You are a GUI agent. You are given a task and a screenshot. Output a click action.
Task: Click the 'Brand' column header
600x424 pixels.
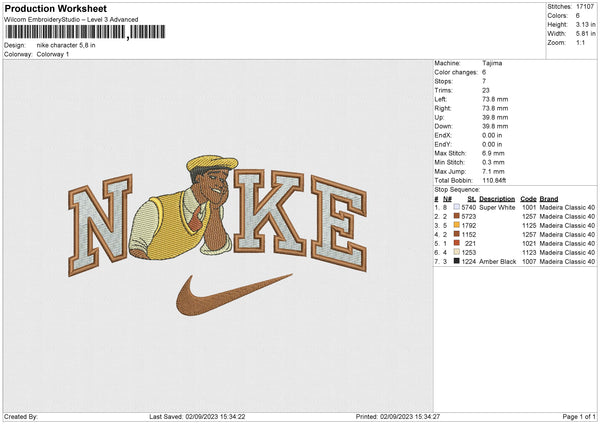click(549, 199)
